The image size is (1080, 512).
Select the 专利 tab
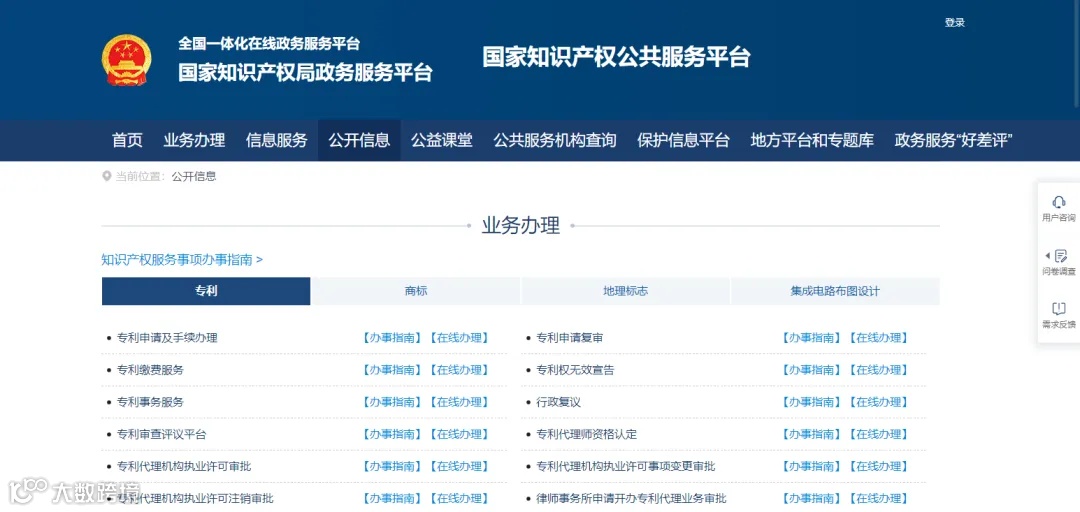click(206, 291)
